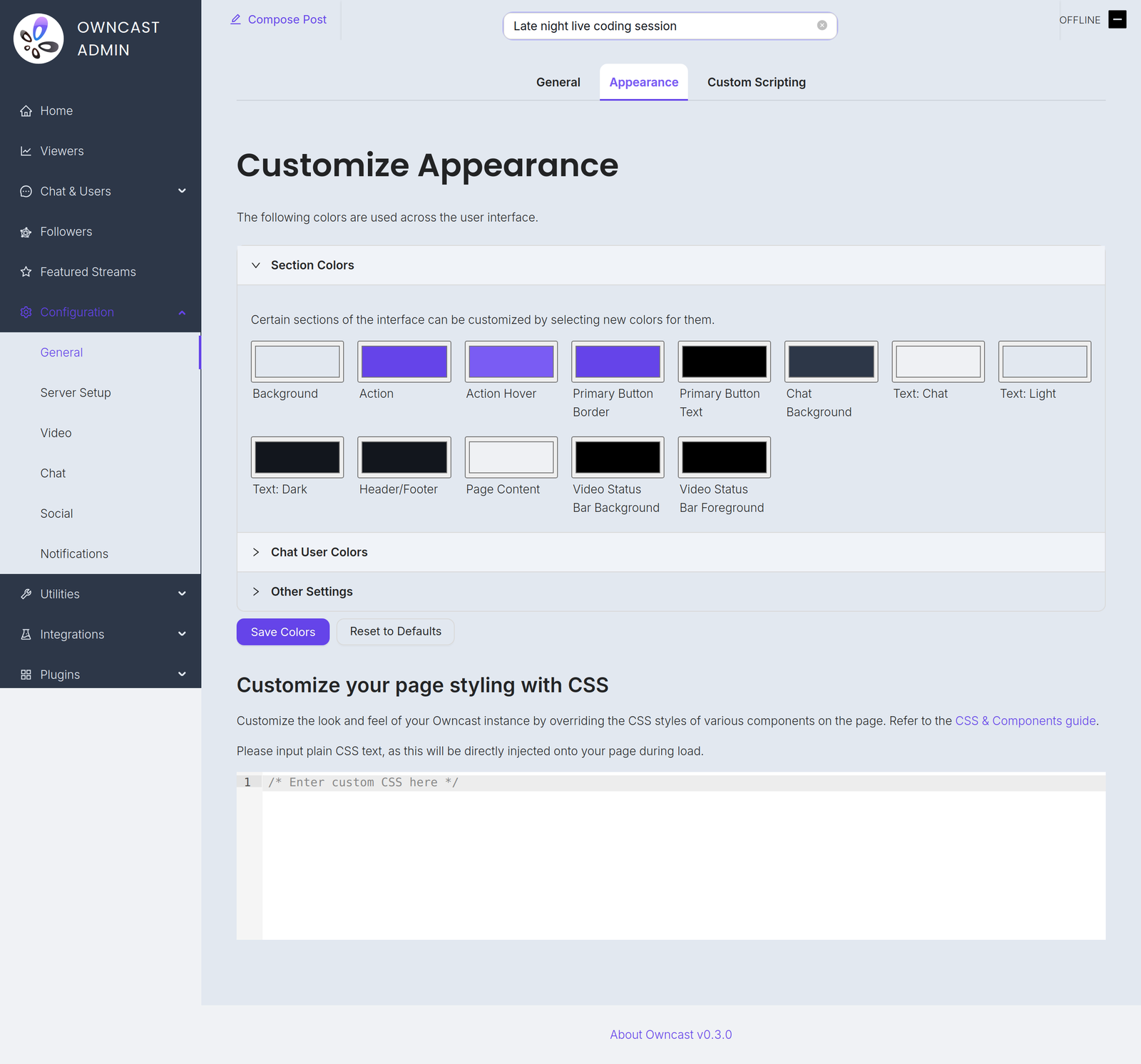Click the stream title input field

pos(670,26)
